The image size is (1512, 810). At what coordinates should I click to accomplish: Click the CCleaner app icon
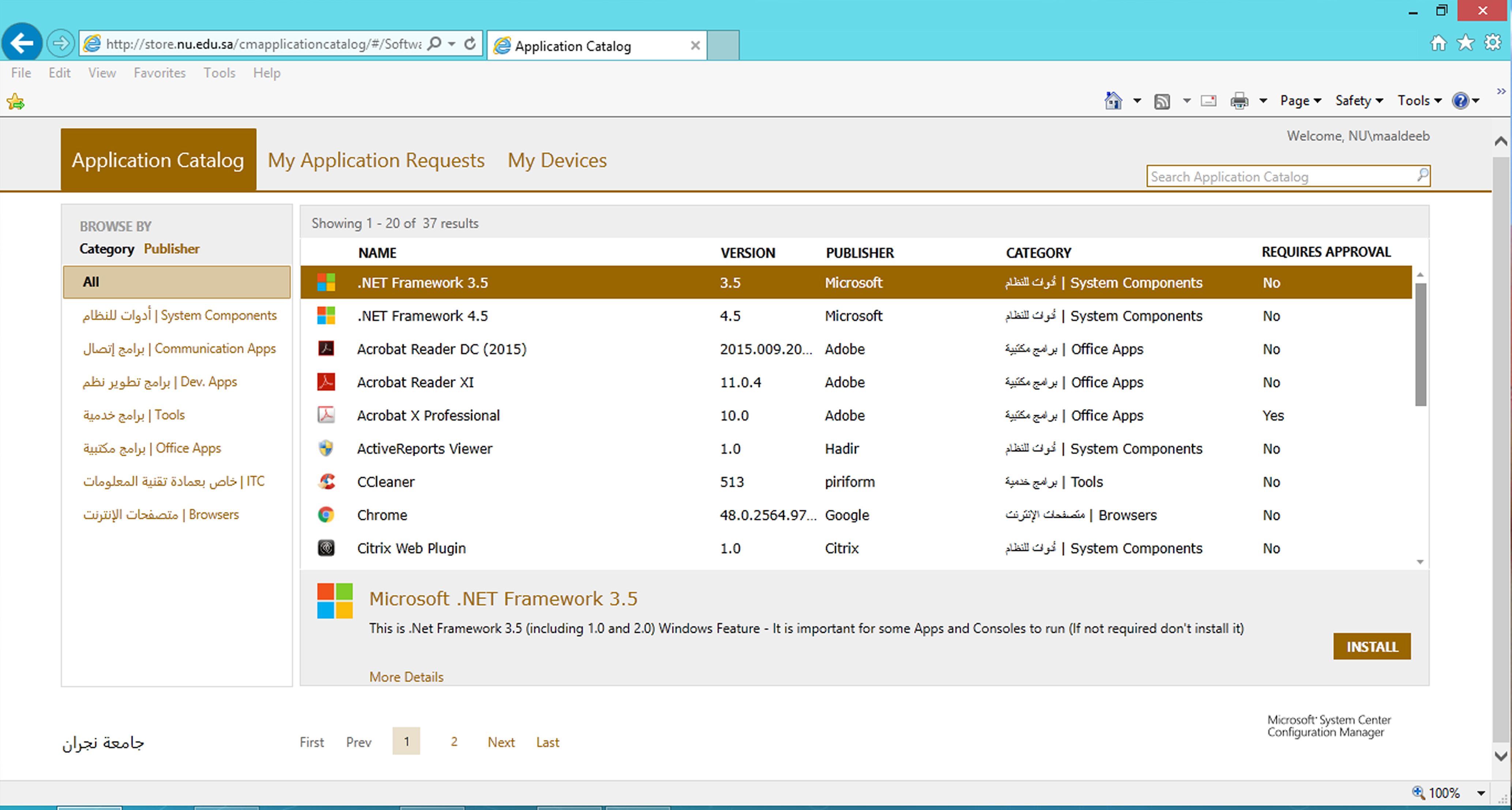[326, 481]
